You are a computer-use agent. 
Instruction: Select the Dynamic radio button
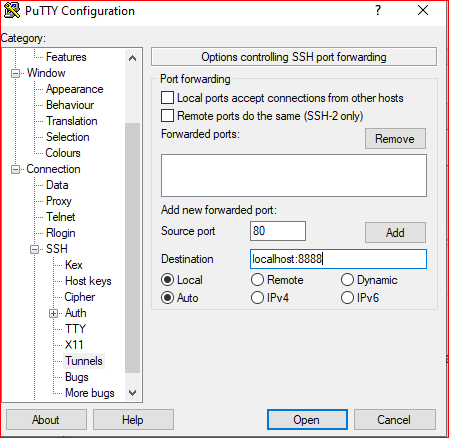347,280
